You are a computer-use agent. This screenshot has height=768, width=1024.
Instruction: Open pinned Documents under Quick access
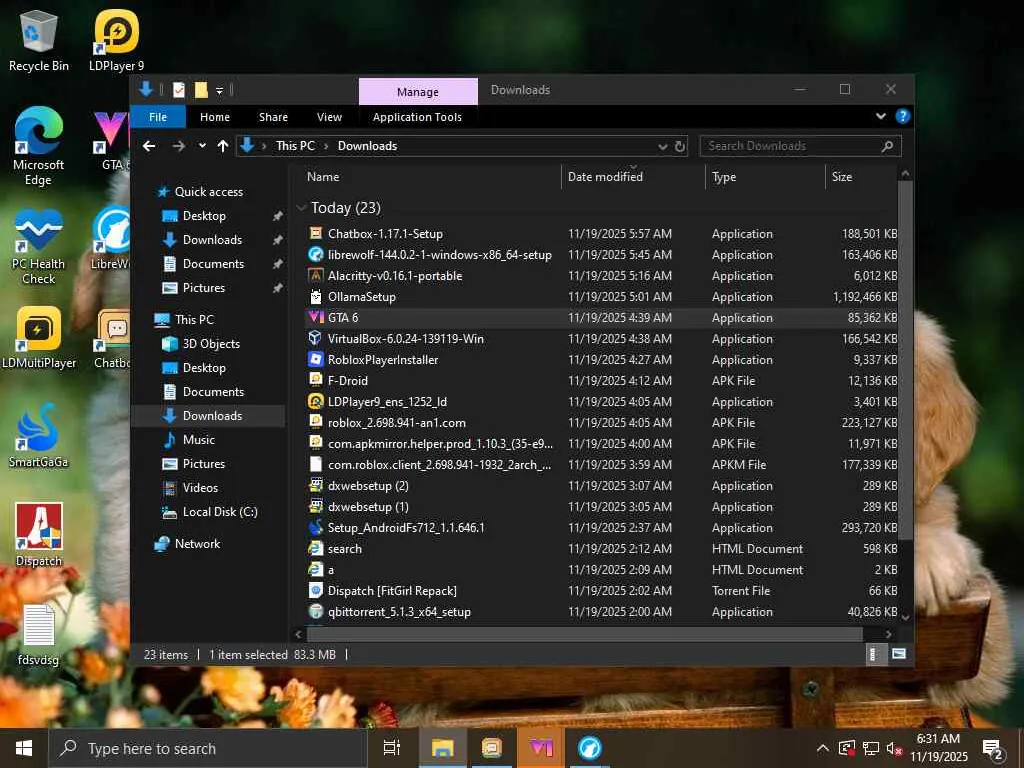point(213,264)
